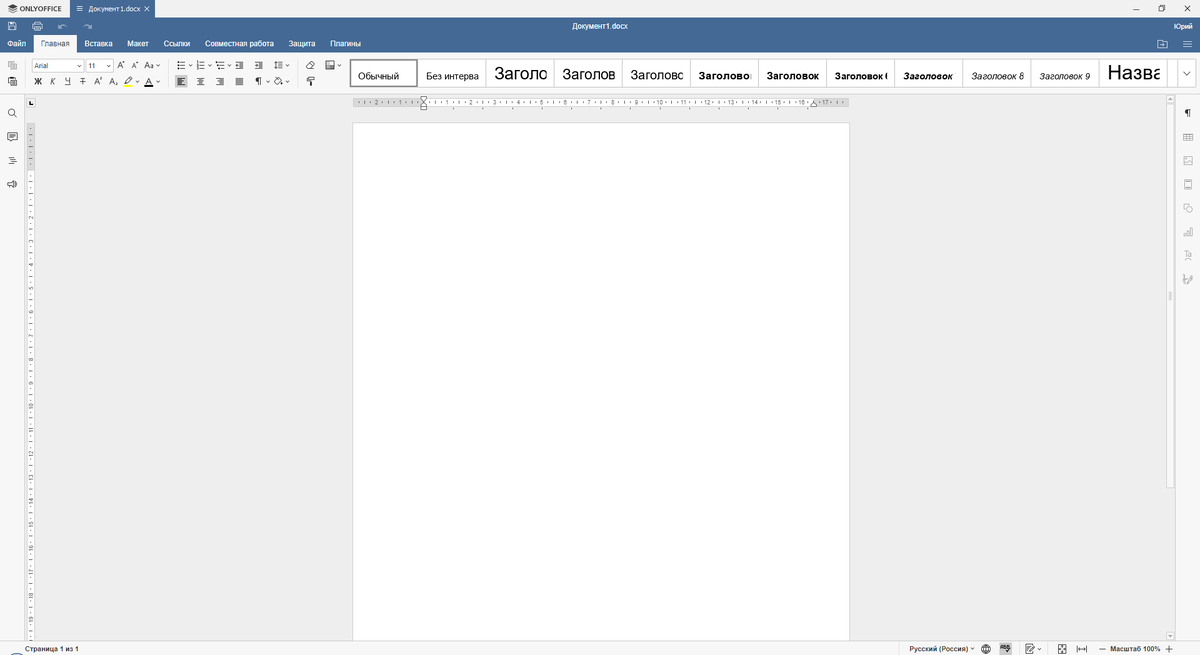Screen dimensions: 1200x655
Task: Switch to the Вставка tab
Action: click(98, 44)
